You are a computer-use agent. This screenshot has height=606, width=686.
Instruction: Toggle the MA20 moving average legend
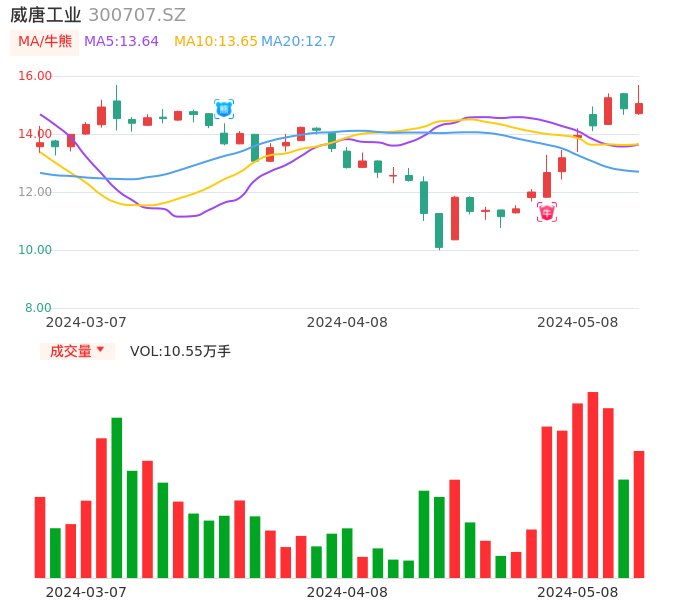[299, 42]
